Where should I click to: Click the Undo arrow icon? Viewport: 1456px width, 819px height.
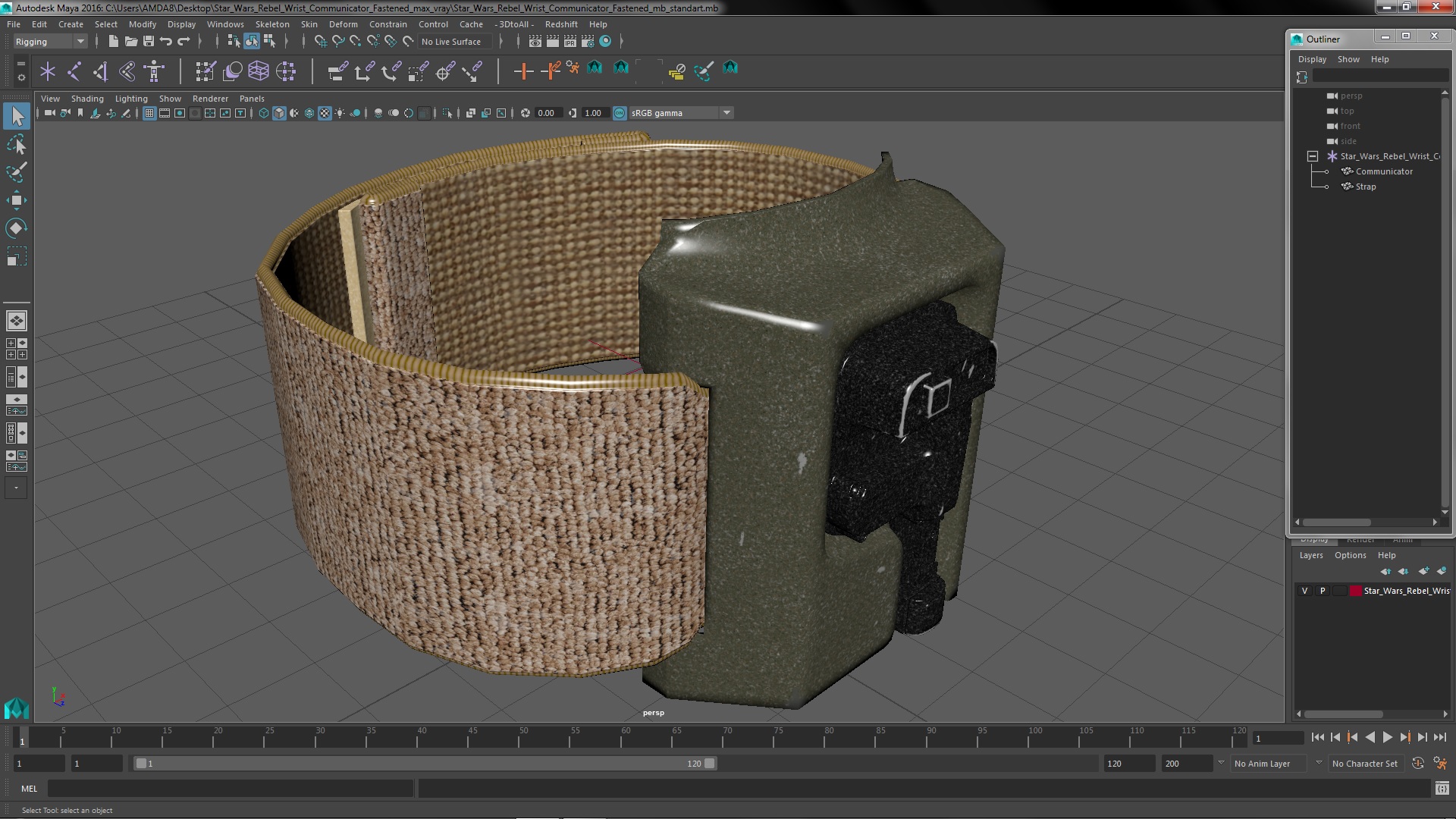pyautogui.click(x=166, y=42)
